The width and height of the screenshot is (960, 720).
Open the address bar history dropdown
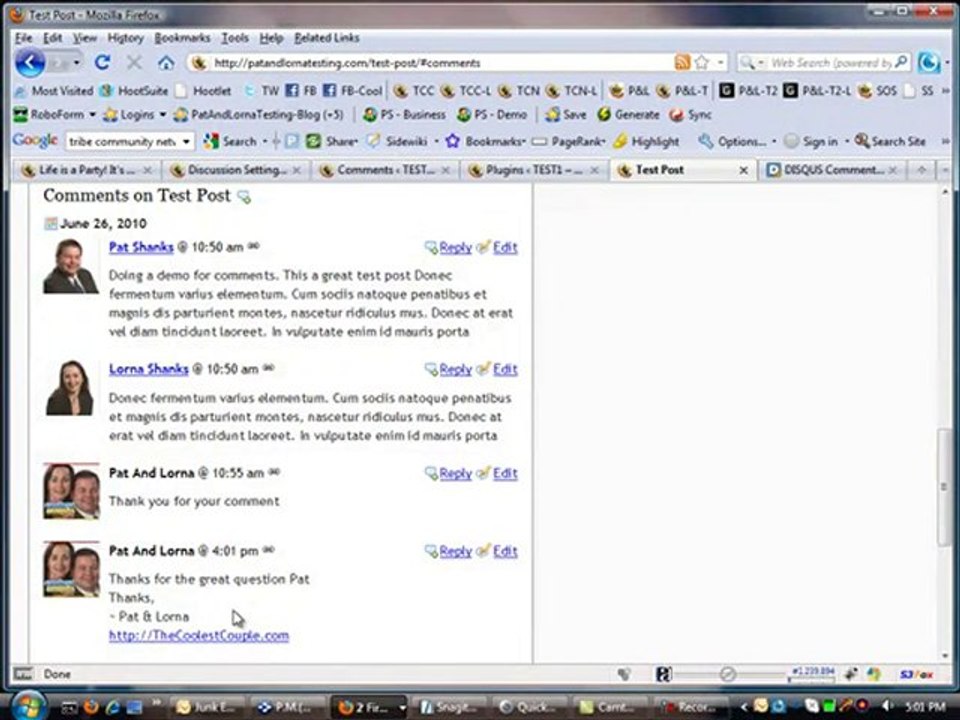(721, 62)
